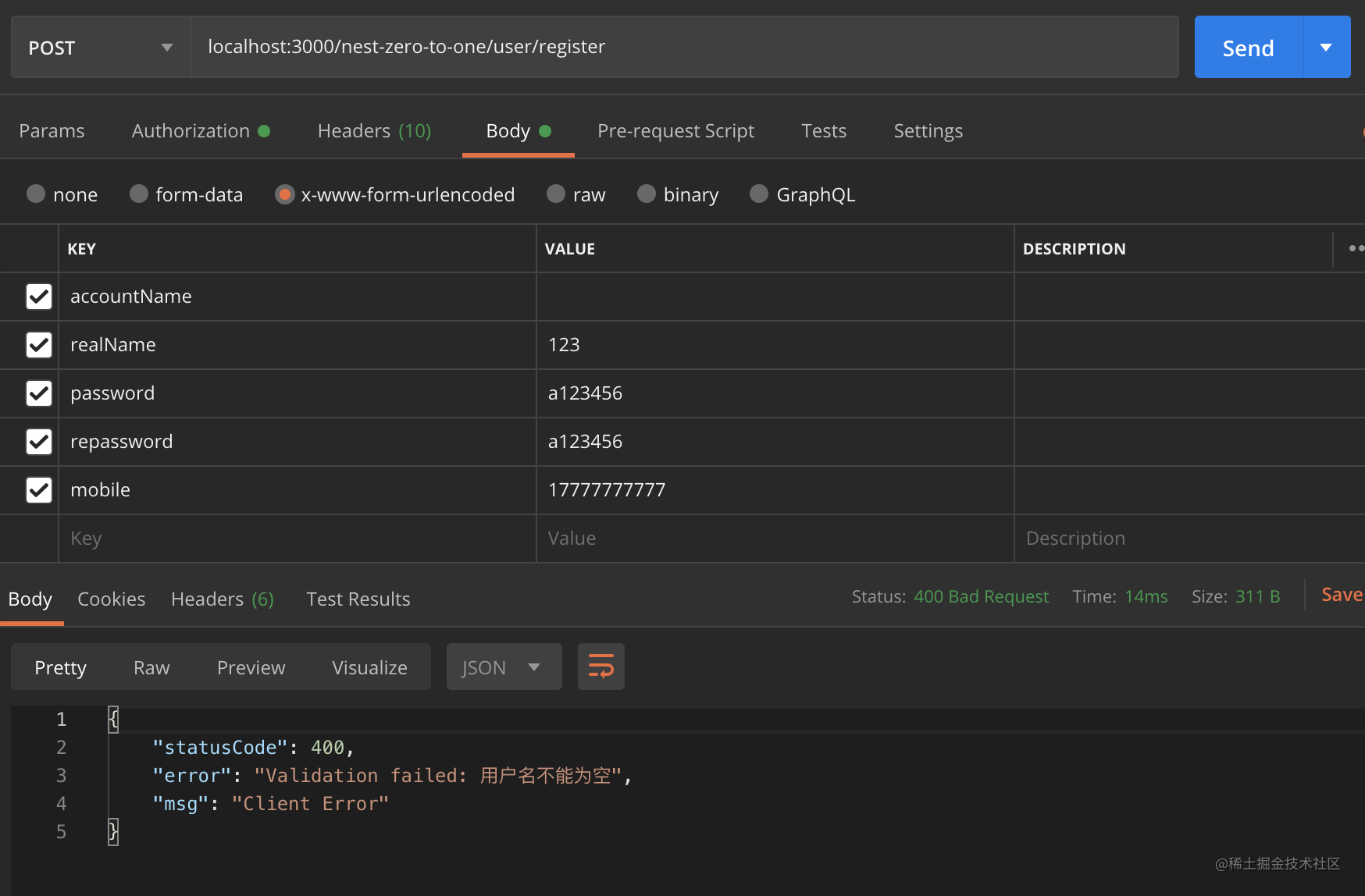Image resolution: width=1365 pixels, height=896 pixels.
Task: Click the description cell for mobile row
Action: pyautogui.click(x=1189, y=490)
